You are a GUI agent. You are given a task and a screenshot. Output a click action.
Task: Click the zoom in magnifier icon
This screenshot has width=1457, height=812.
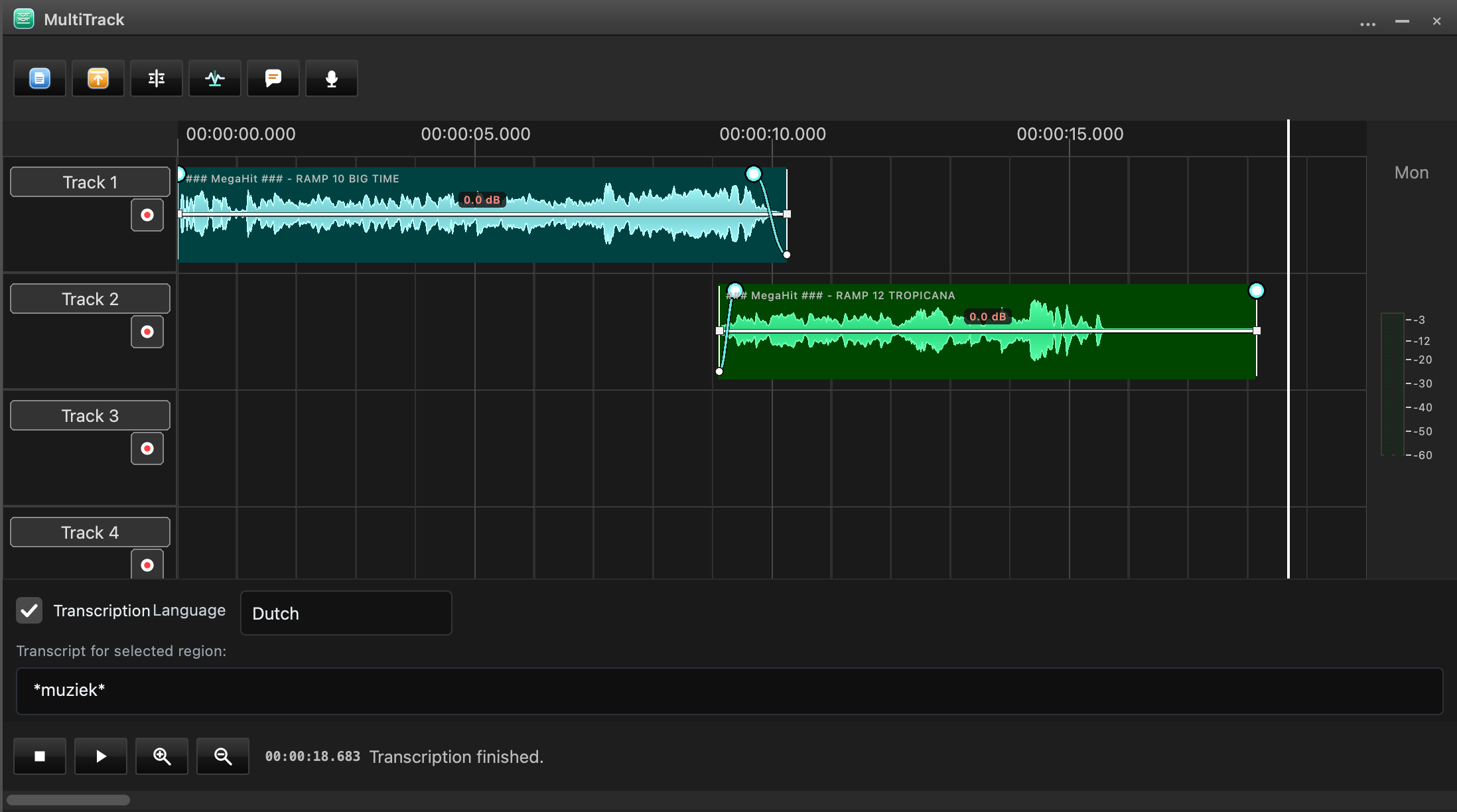[x=162, y=756]
